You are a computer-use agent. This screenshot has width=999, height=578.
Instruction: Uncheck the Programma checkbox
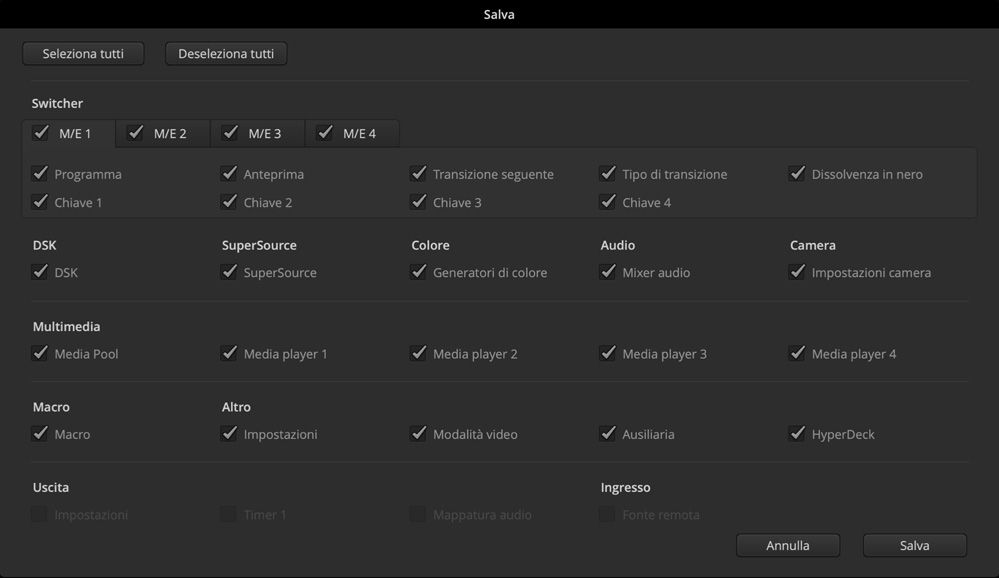click(x=40, y=174)
